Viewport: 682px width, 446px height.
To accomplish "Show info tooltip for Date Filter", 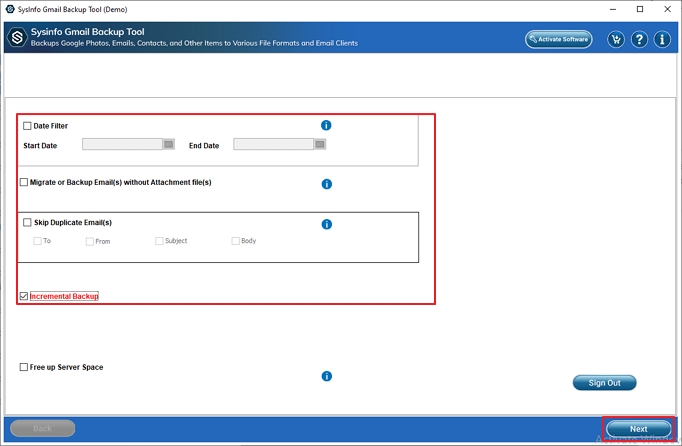I will pos(326,125).
